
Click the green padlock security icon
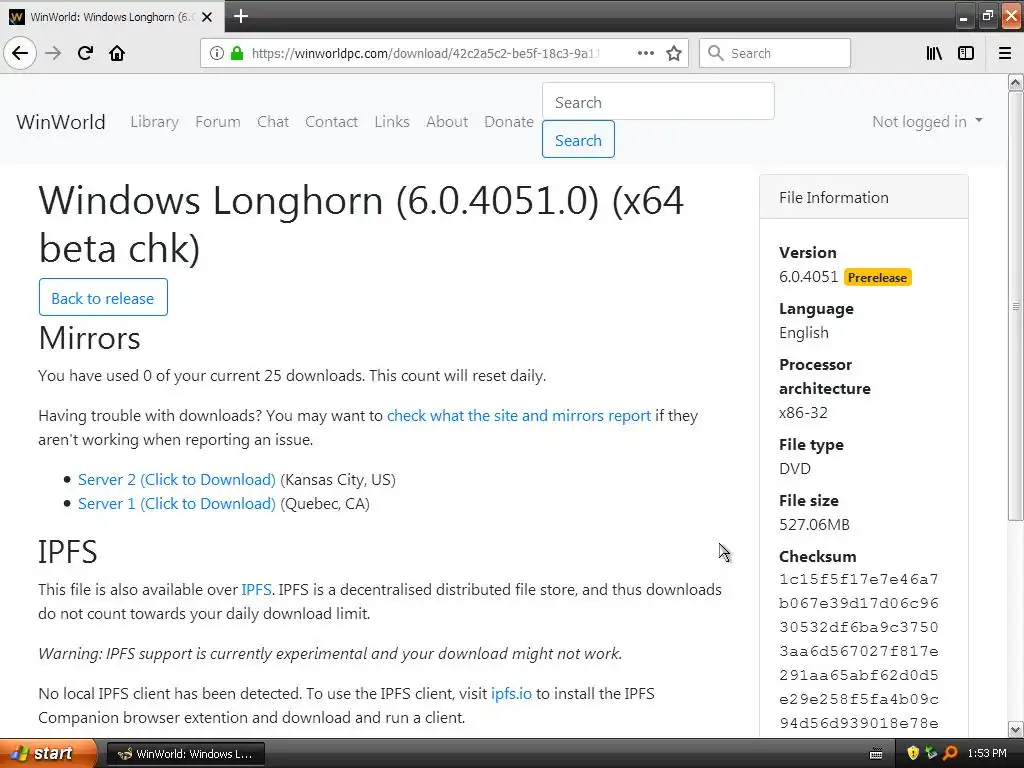click(x=237, y=53)
